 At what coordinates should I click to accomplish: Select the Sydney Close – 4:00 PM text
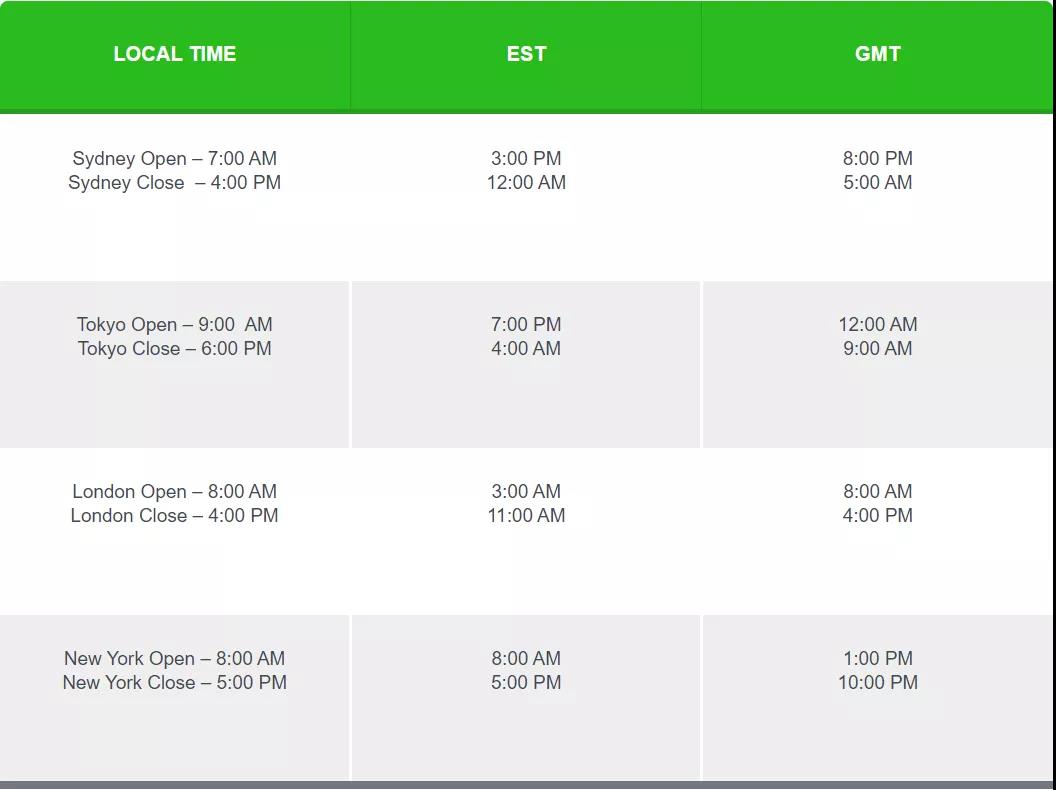coord(175,182)
